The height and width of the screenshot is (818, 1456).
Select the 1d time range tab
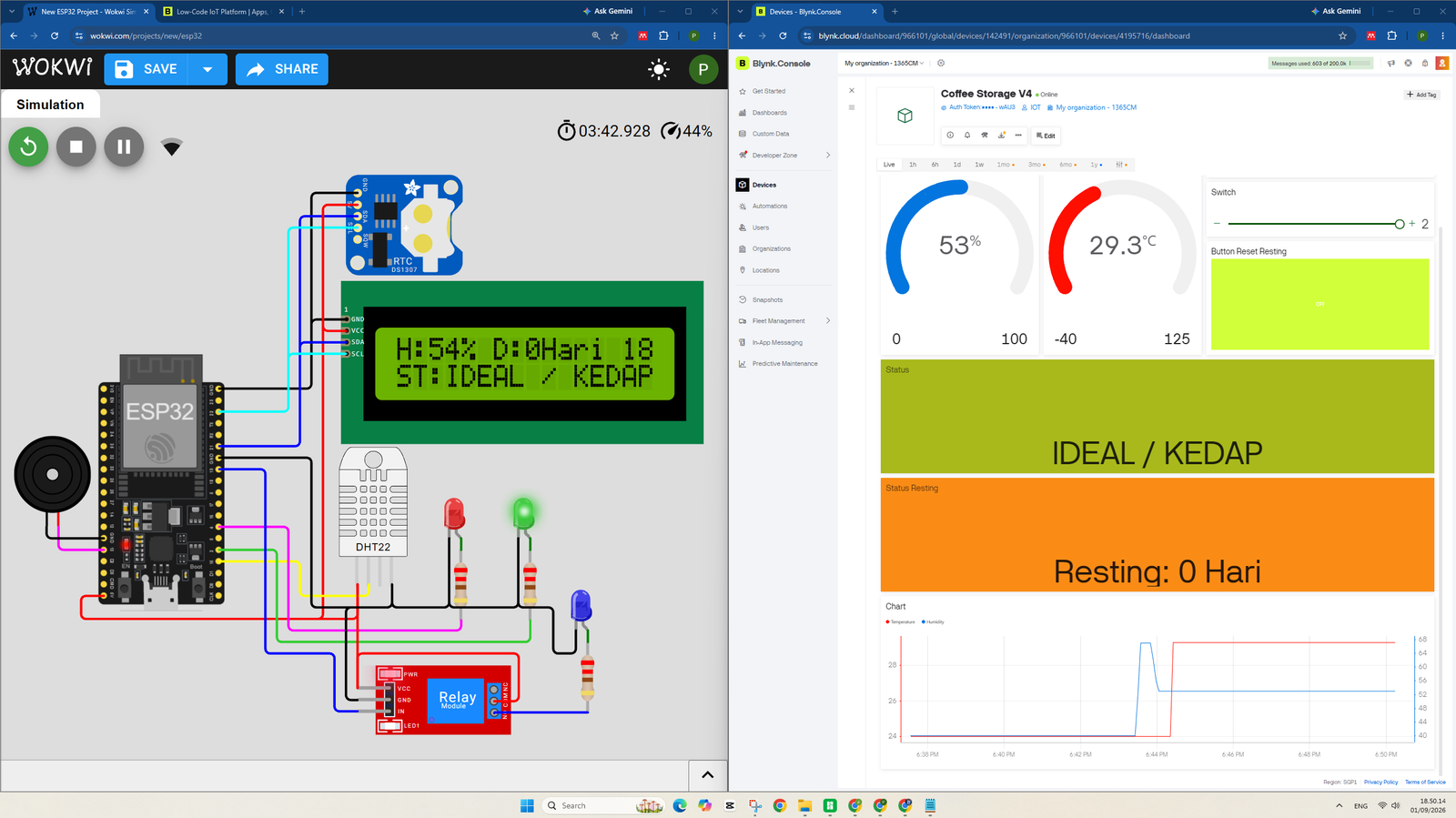point(956,165)
